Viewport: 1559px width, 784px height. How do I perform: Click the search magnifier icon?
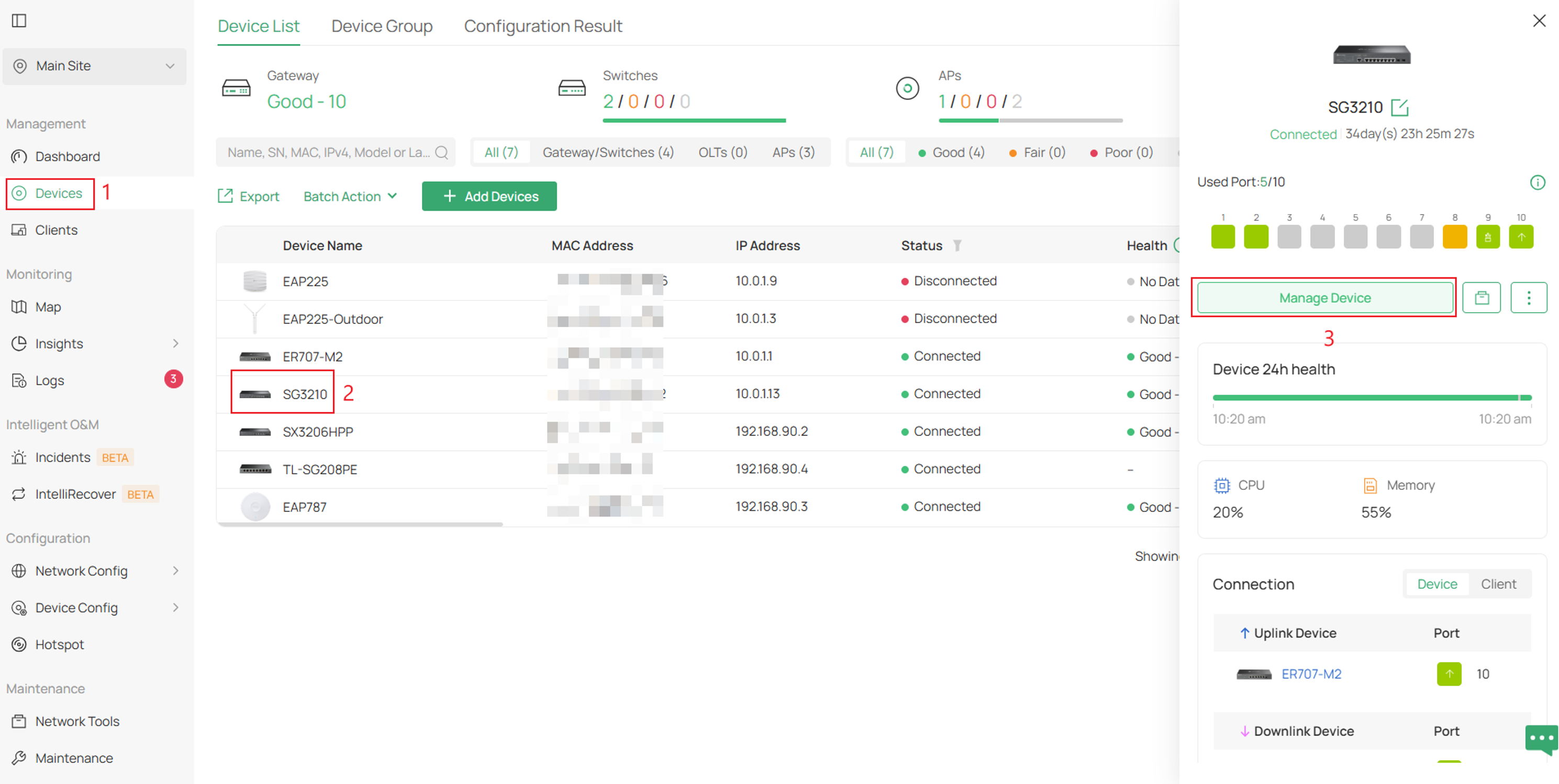[x=442, y=152]
